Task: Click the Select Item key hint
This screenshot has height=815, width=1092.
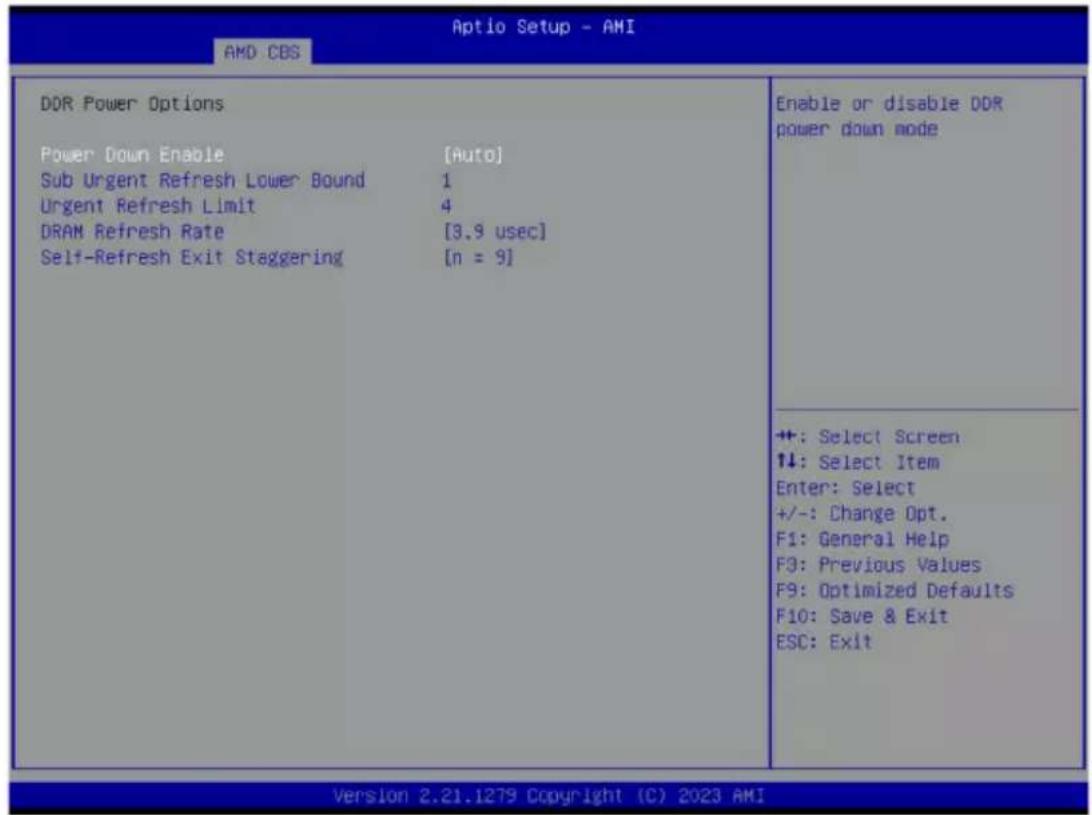Action: pos(857,463)
